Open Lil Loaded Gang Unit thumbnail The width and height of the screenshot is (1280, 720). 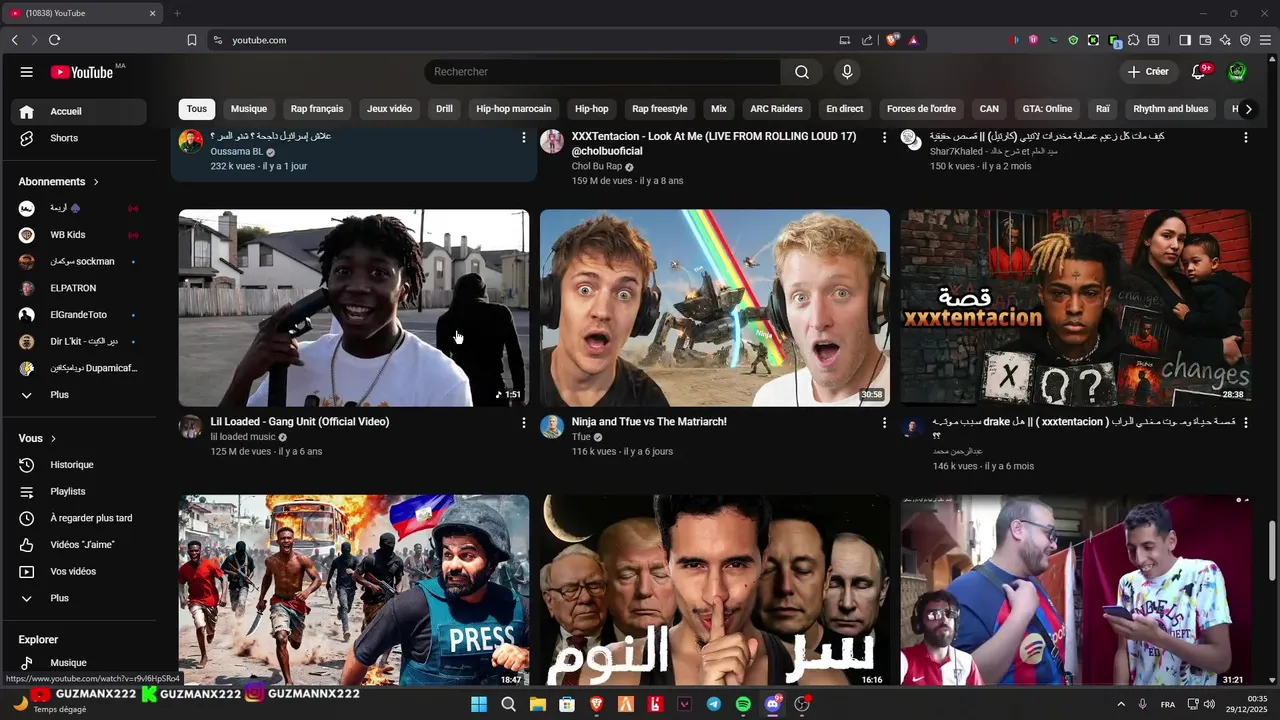(354, 308)
